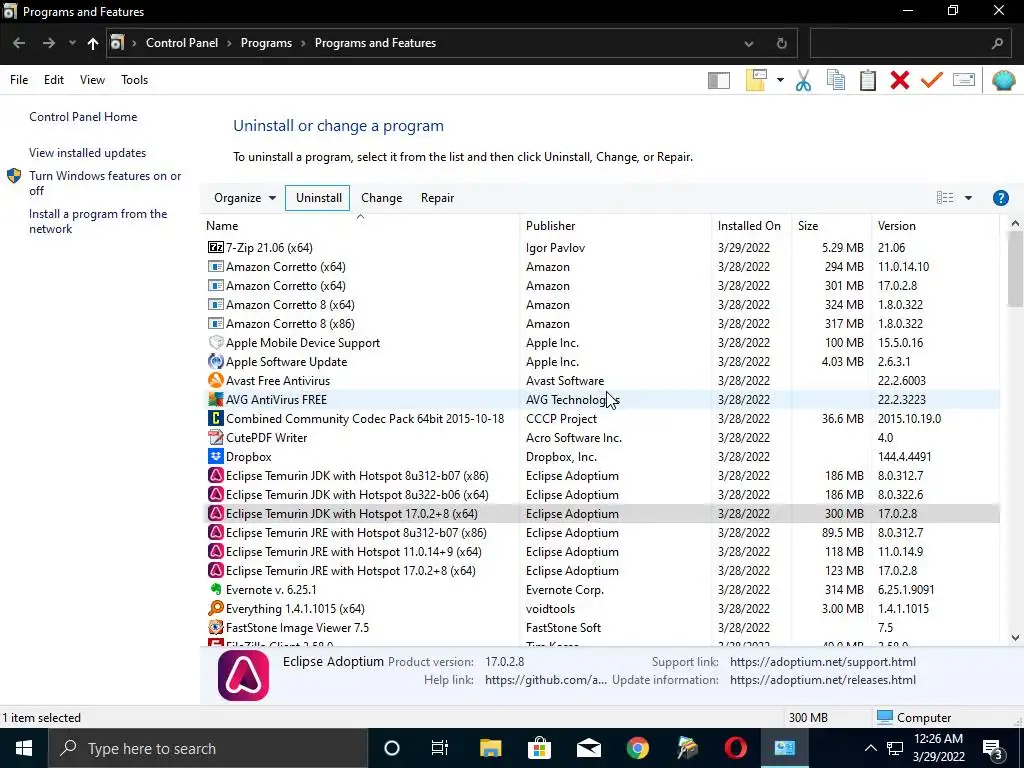Viewport: 1024px width, 768px height.
Task: Select the Evernote program icon
Action: point(216,589)
